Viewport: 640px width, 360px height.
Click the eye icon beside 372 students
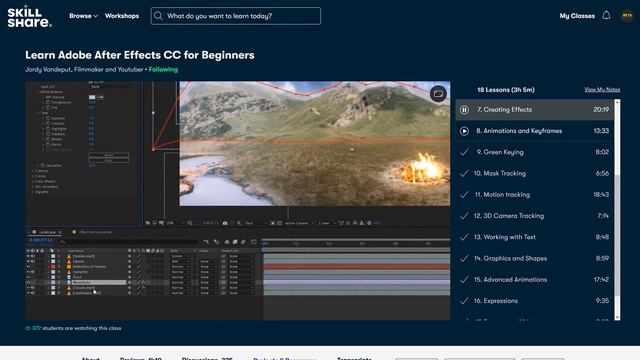(x=28, y=328)
